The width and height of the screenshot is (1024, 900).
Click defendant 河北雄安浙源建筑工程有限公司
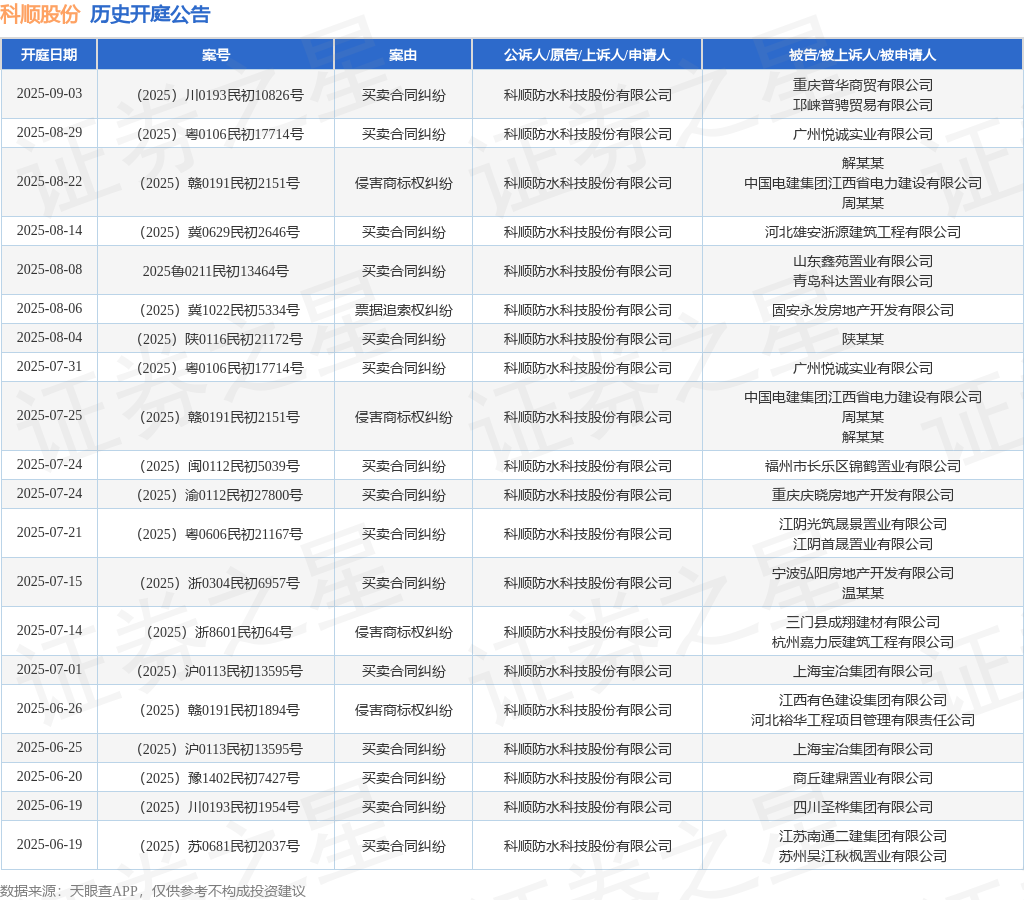tap(863, 233)
